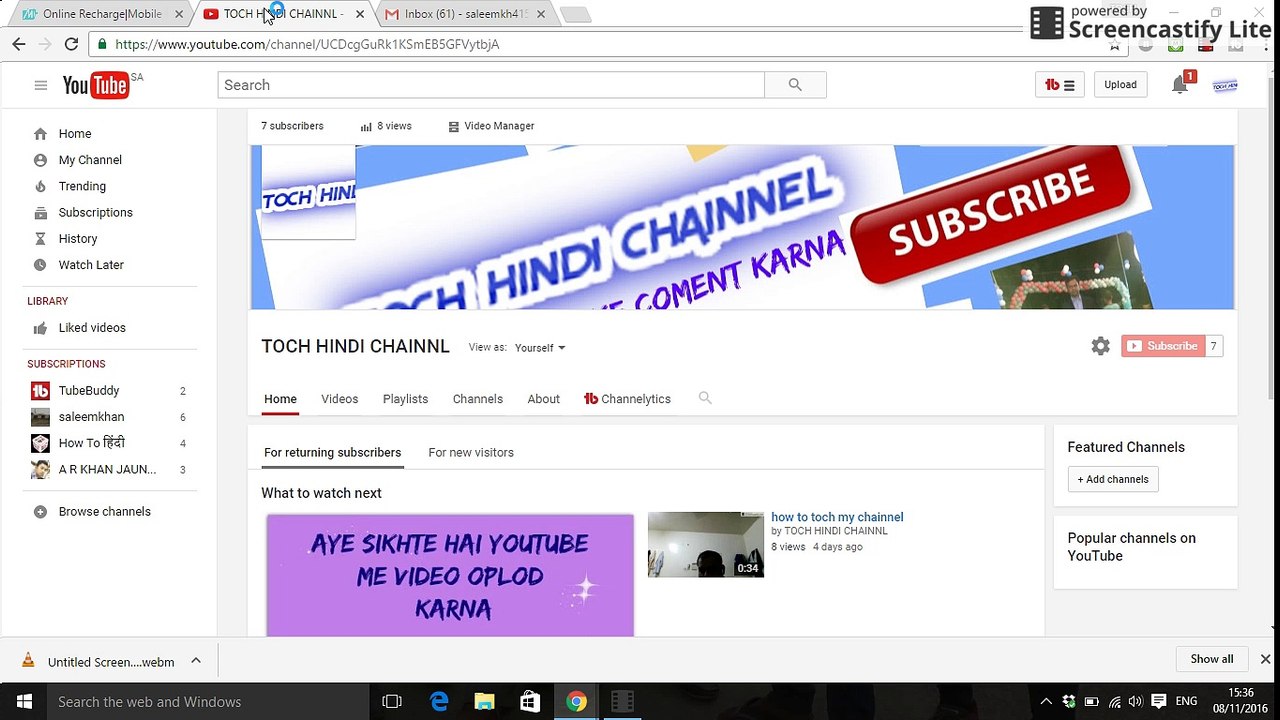Click the YouTube logo

(96, 85)
